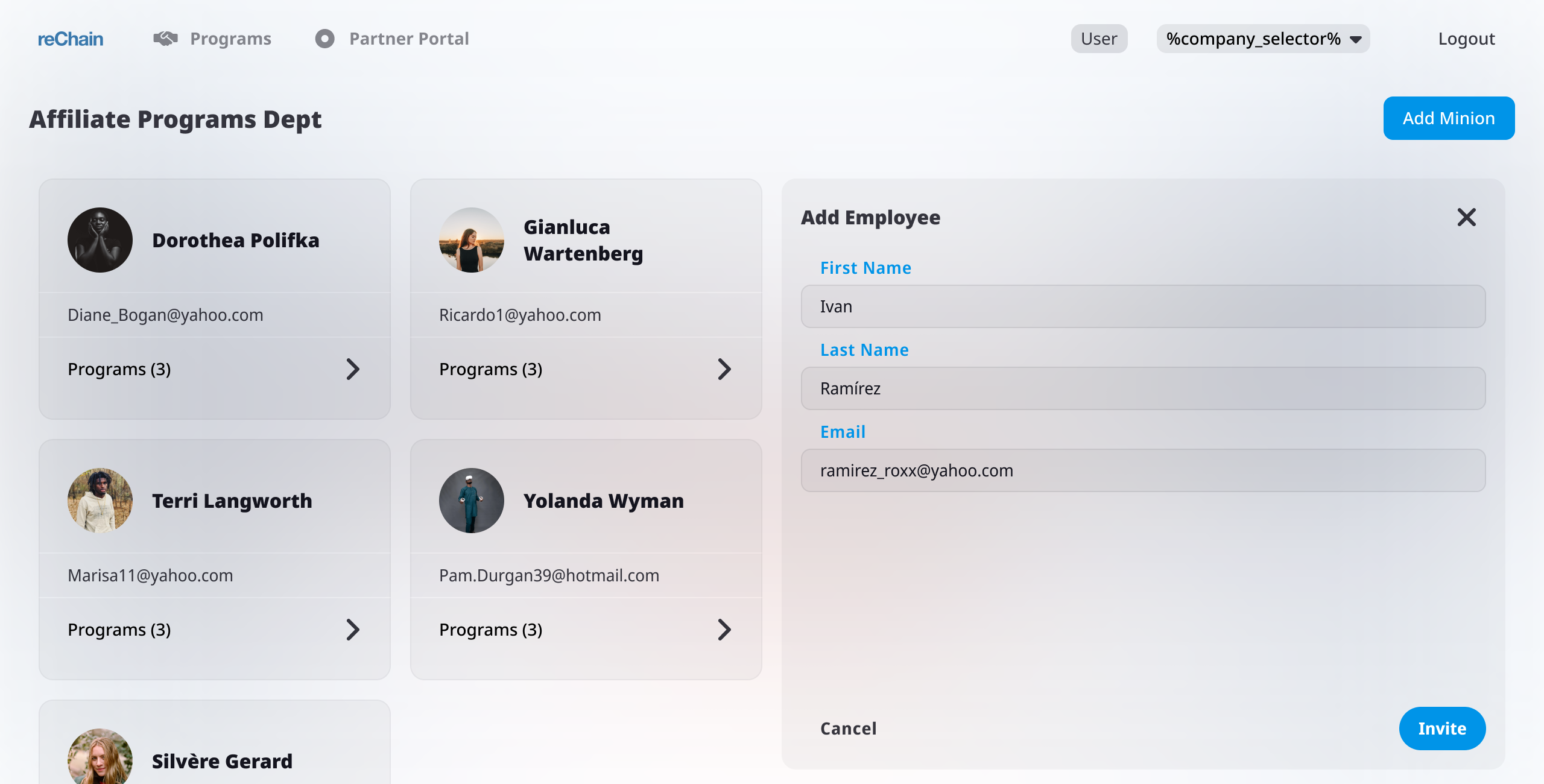Viewport: 1544px width, 784px height.
Task: Click the Partner Portal circle icon
Action: pyautogui.click(x=324, y=39)
